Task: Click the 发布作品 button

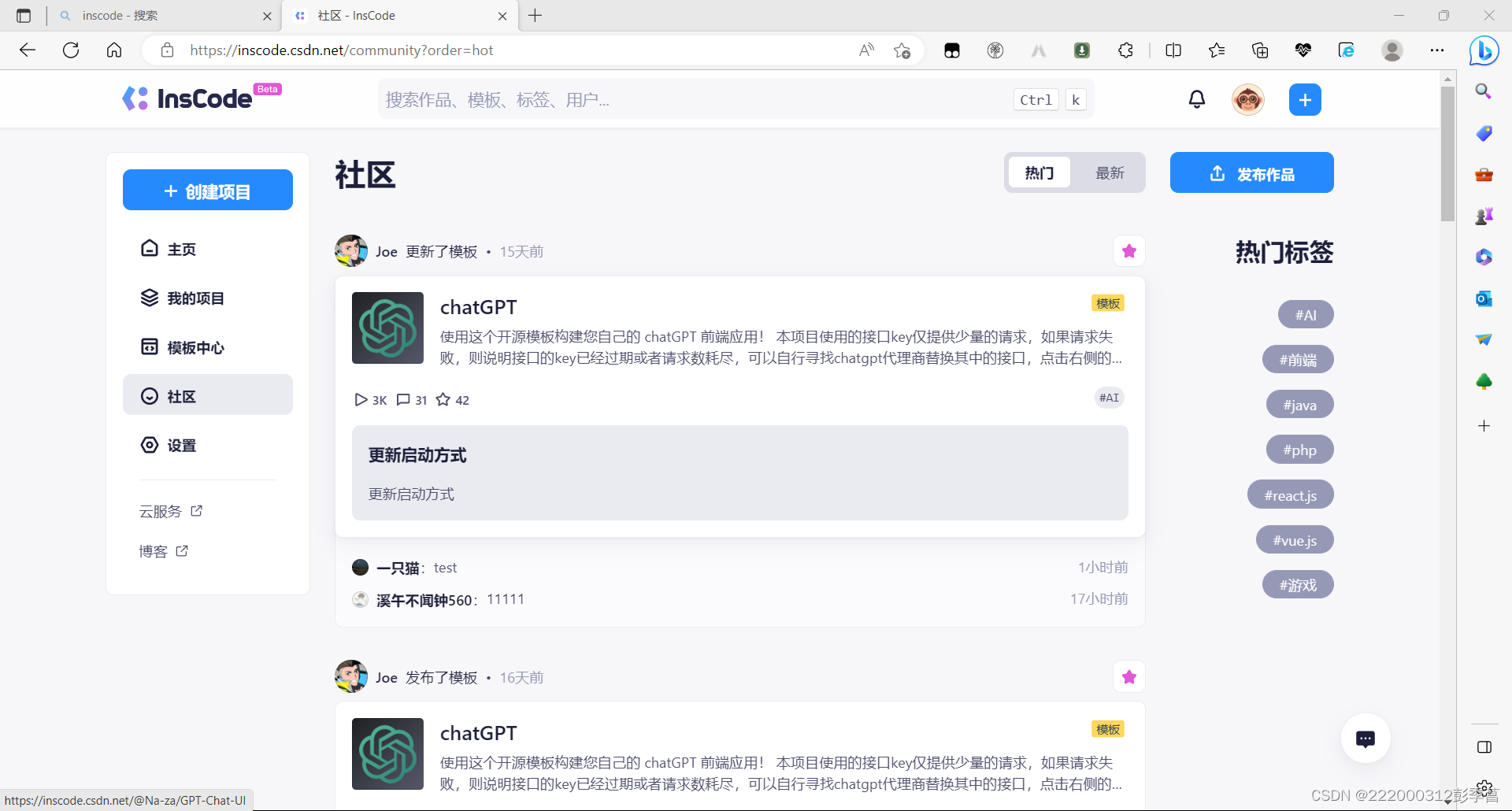Action: 1251,172
